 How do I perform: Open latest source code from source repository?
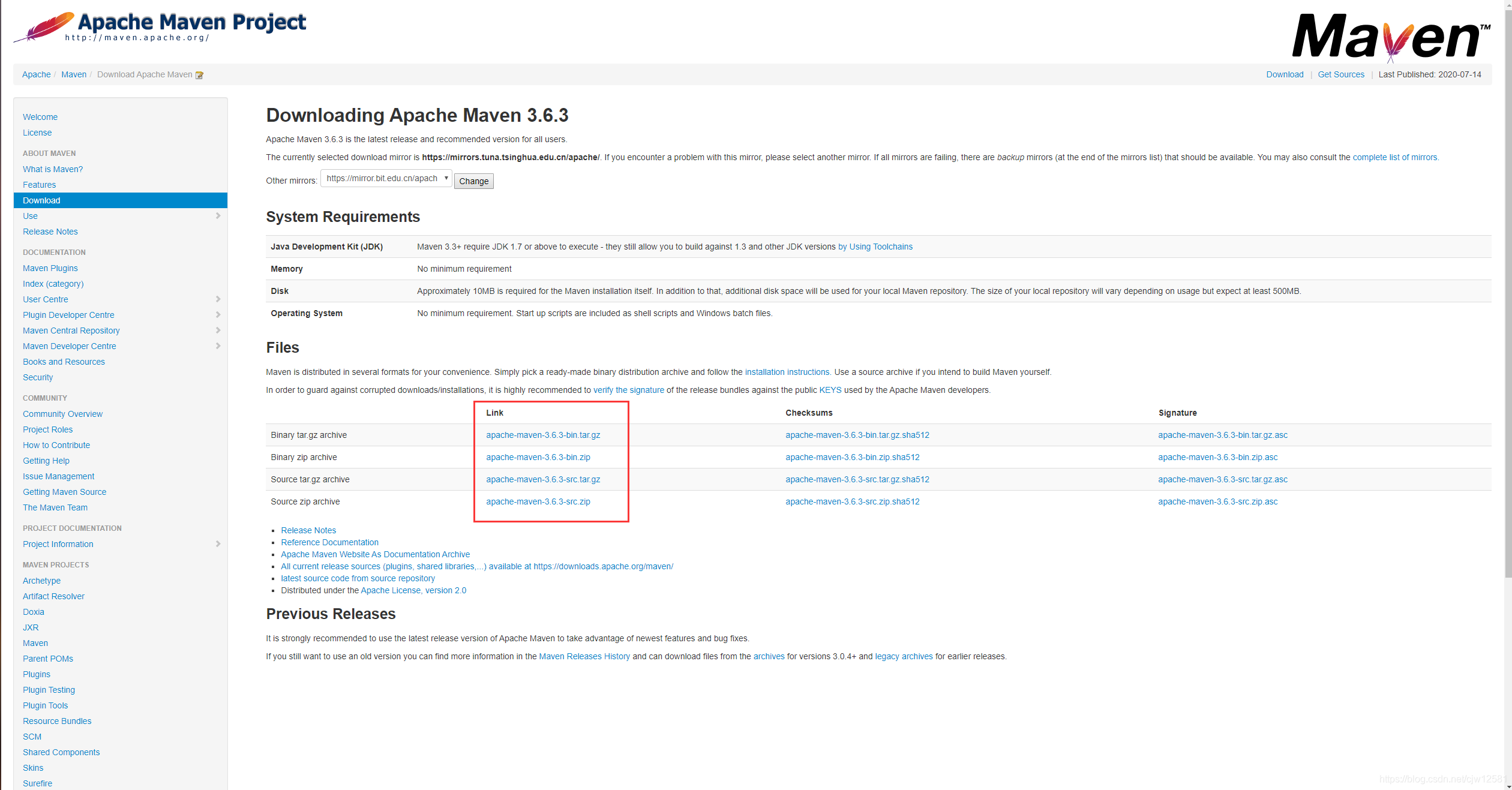(358, 578)
